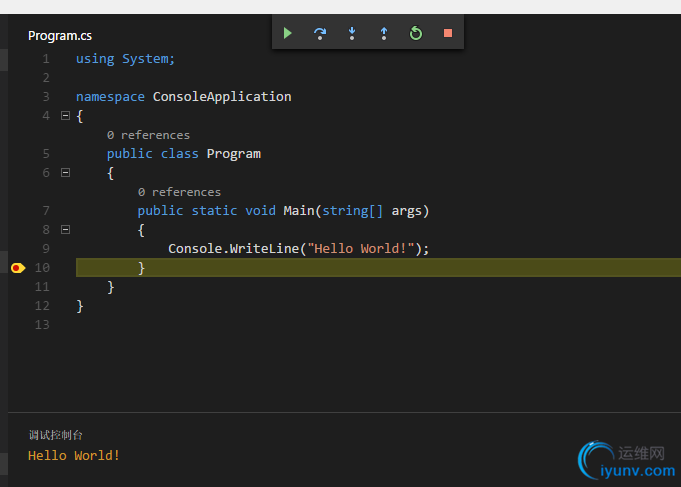Click the Main method name
The image size is (681, 487).
coord(298,211)
